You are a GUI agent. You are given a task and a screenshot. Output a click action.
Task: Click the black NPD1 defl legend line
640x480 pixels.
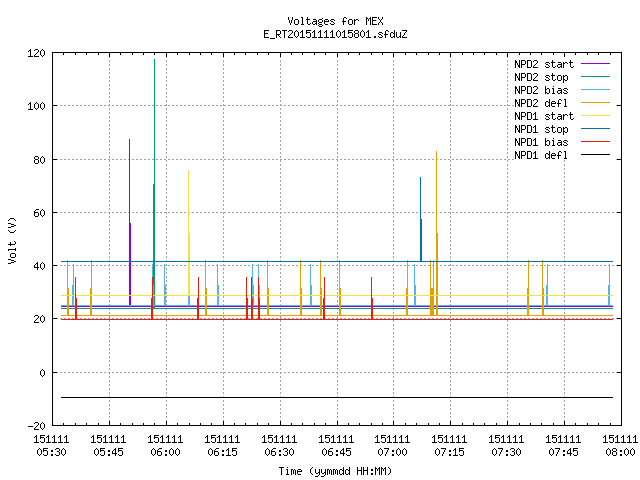(595, 155)
